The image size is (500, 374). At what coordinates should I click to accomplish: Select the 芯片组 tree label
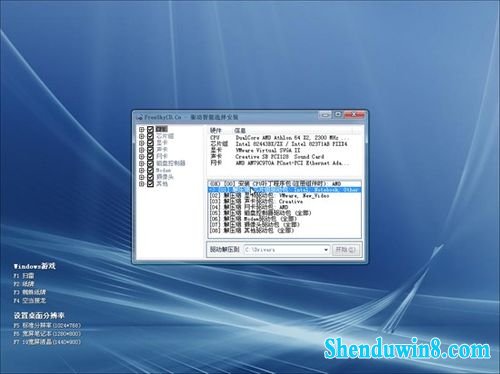(165, 136)
